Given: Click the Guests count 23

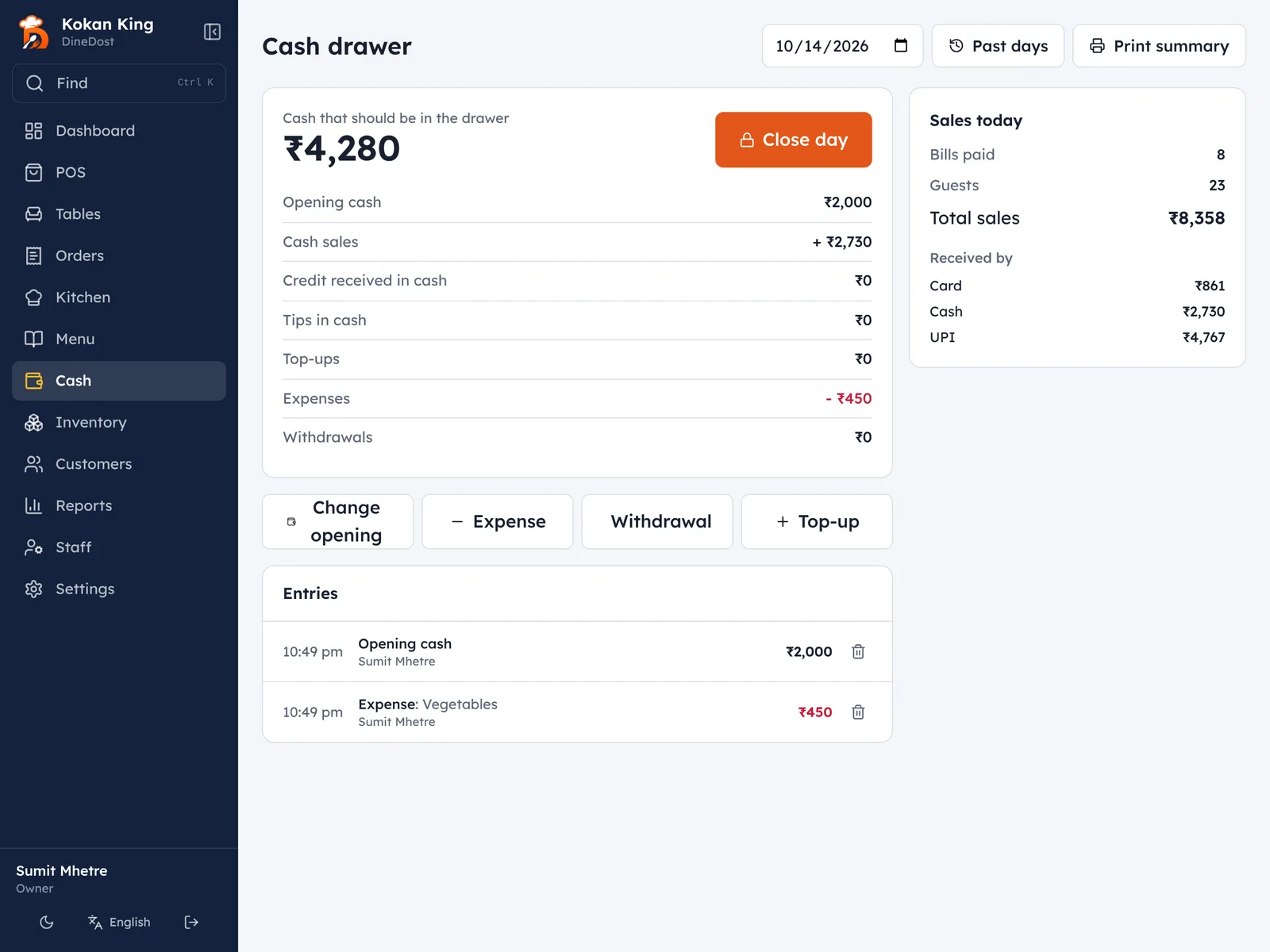Looking at the screenshot, I should point(1217,186).
